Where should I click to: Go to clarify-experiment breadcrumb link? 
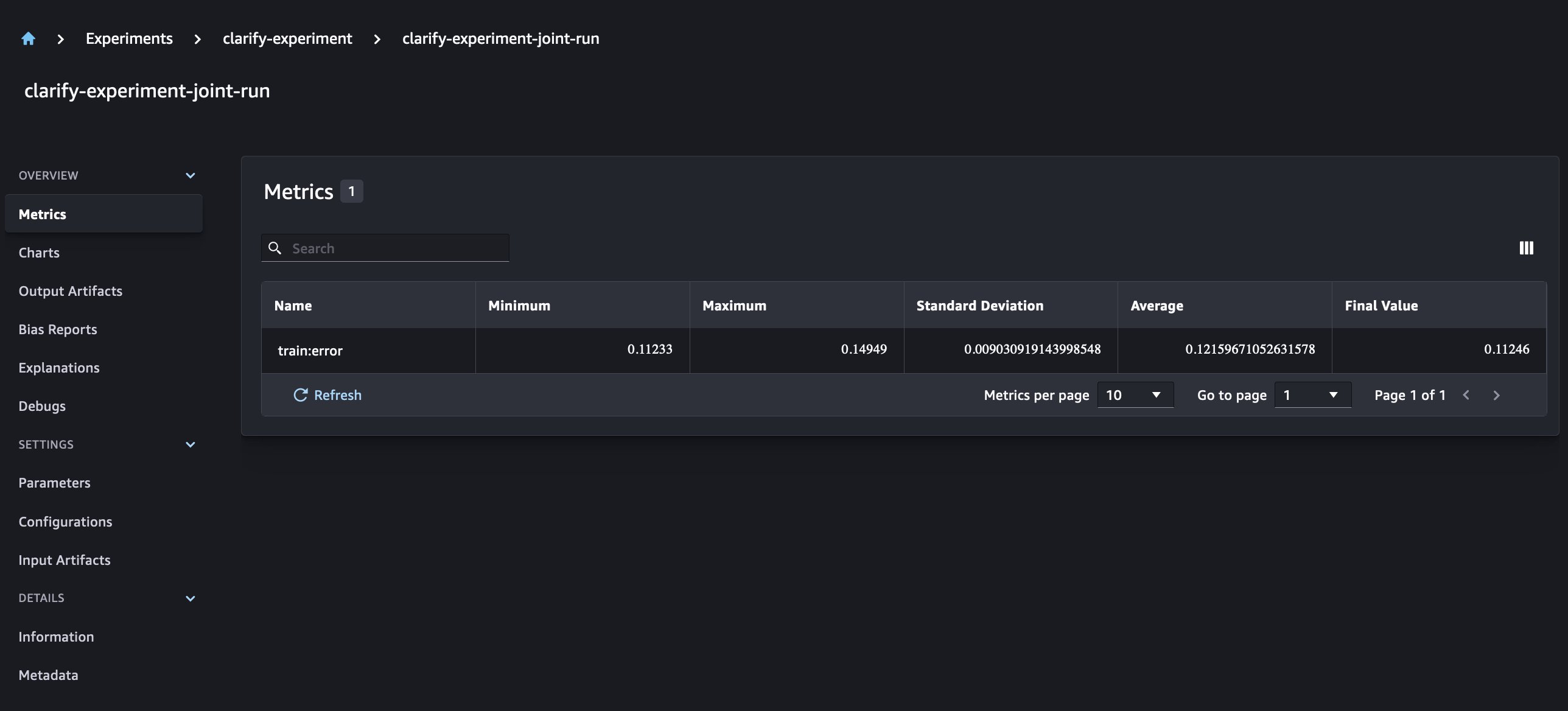287,39
